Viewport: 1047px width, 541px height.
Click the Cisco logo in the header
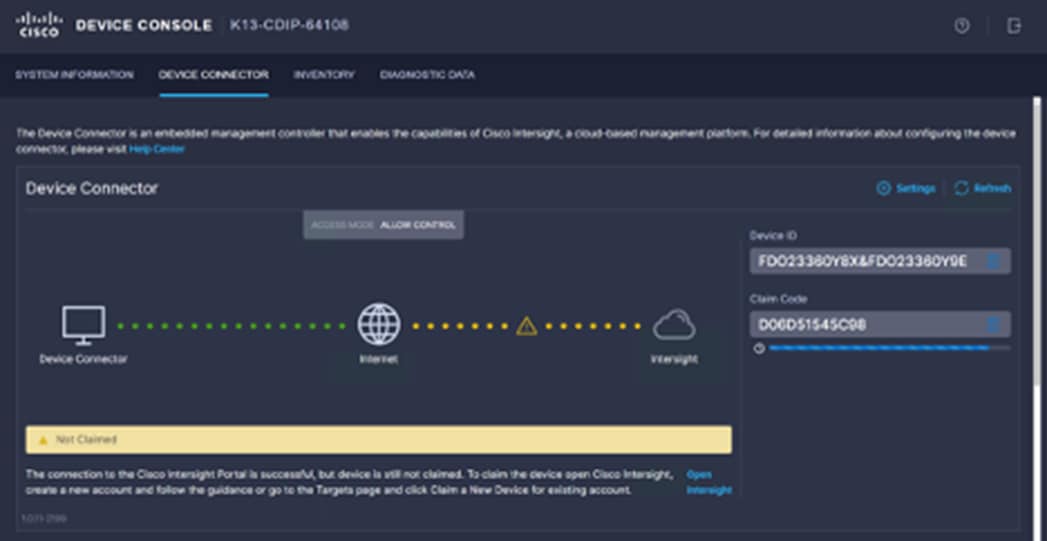pyautogui.click(x=39, y=25)
